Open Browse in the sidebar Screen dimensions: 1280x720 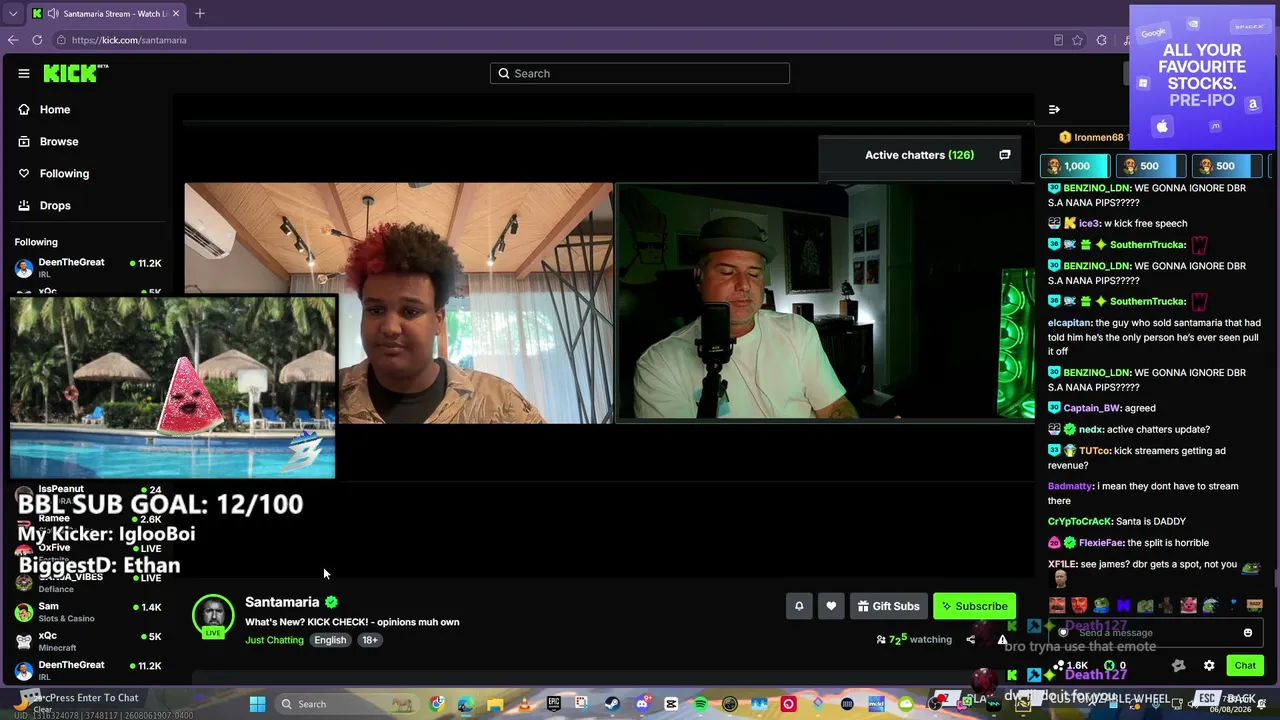click(x=59, y=141)
